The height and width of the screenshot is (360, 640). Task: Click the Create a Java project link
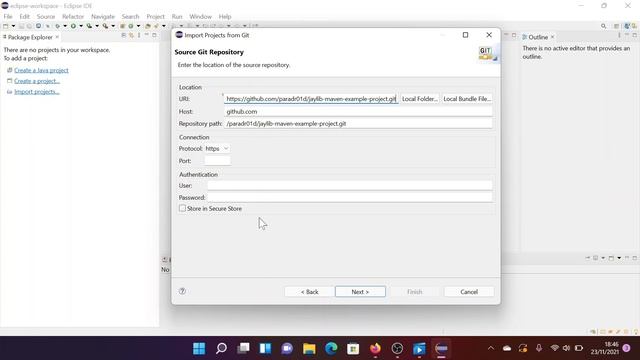coord(41,70)
